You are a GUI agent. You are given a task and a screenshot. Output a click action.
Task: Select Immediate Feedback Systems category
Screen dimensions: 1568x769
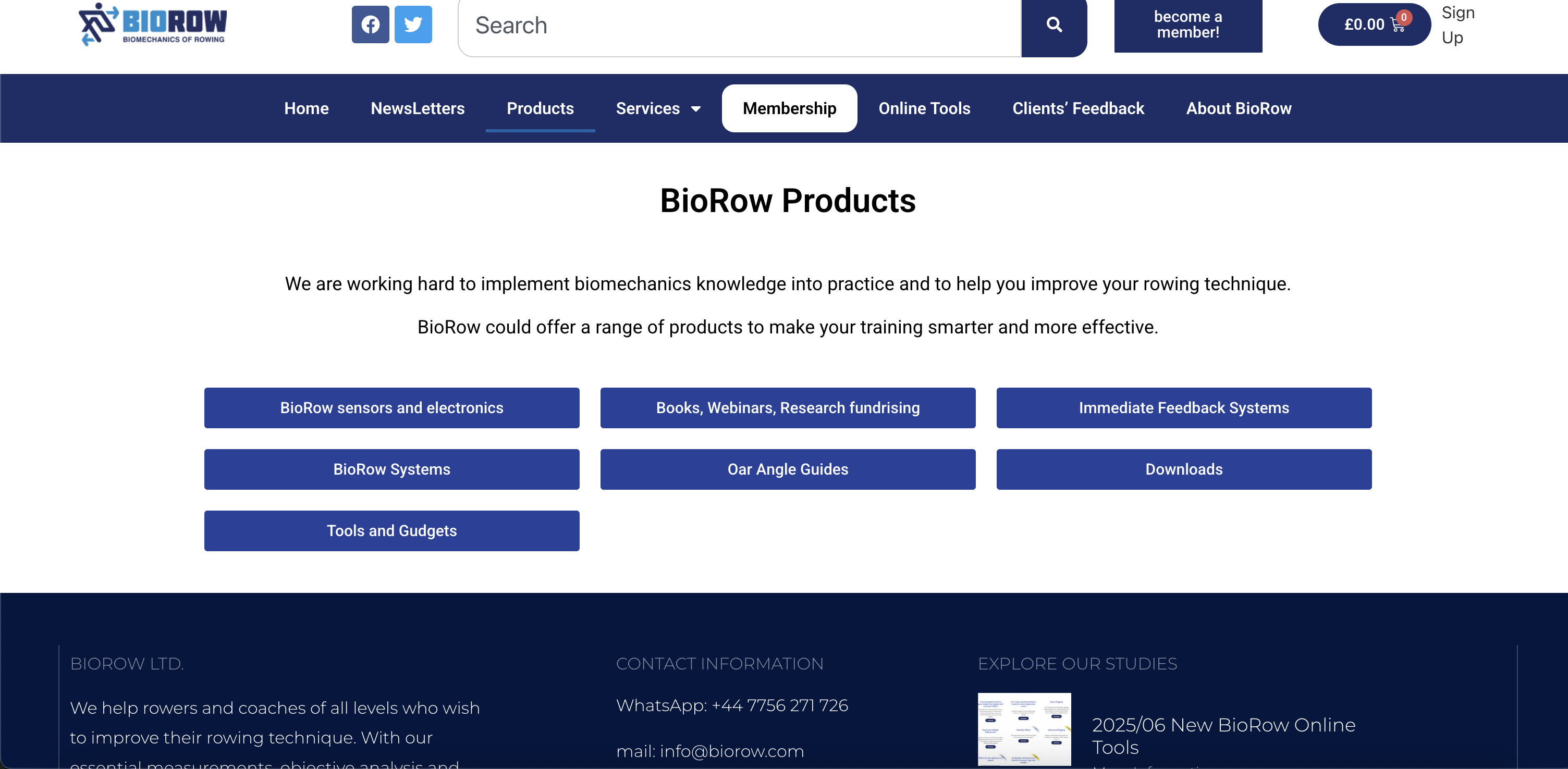click(1183, 407)
